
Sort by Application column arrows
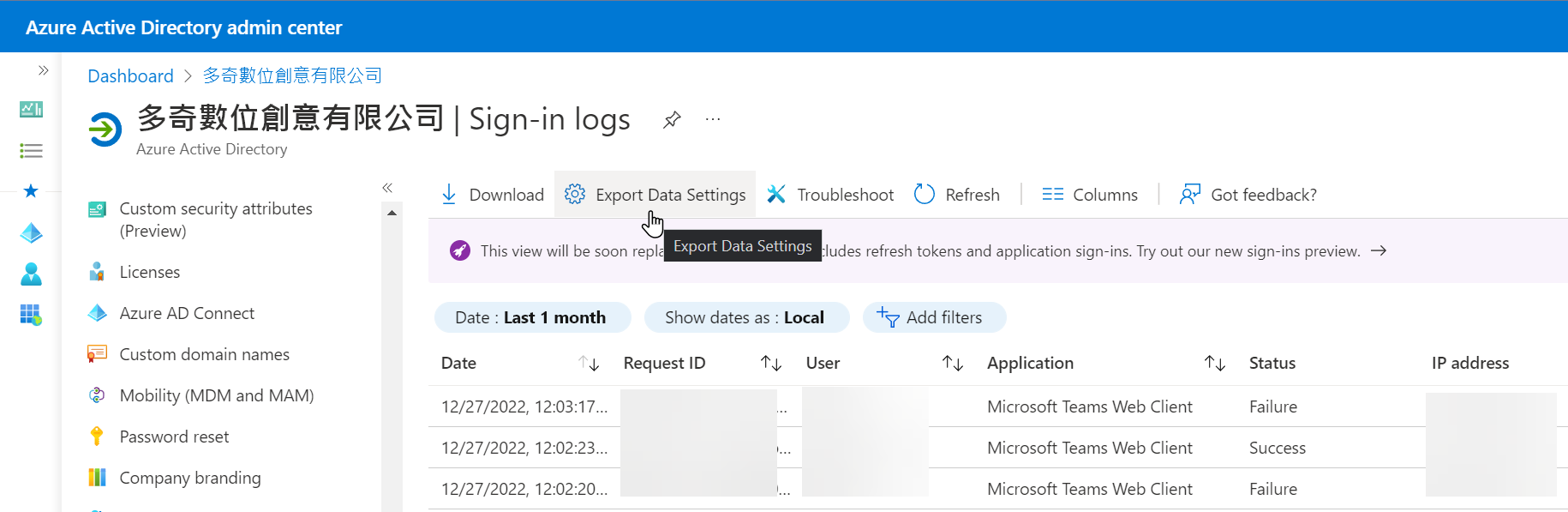1215,364
